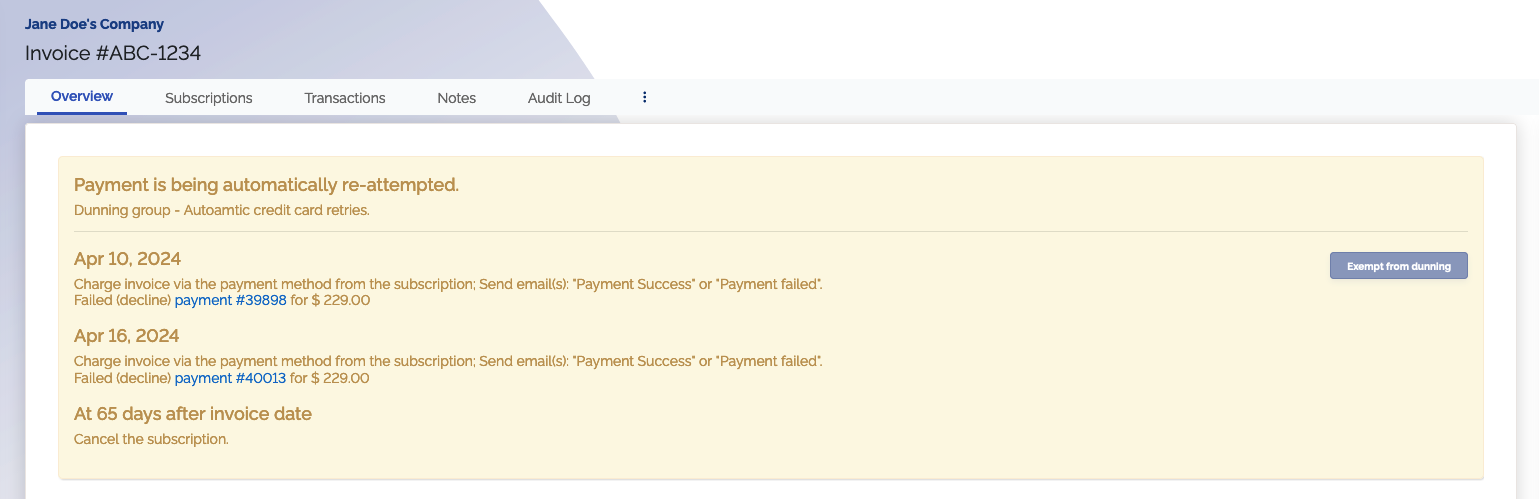Click the $229.00 amount for payment #40013

340,378
